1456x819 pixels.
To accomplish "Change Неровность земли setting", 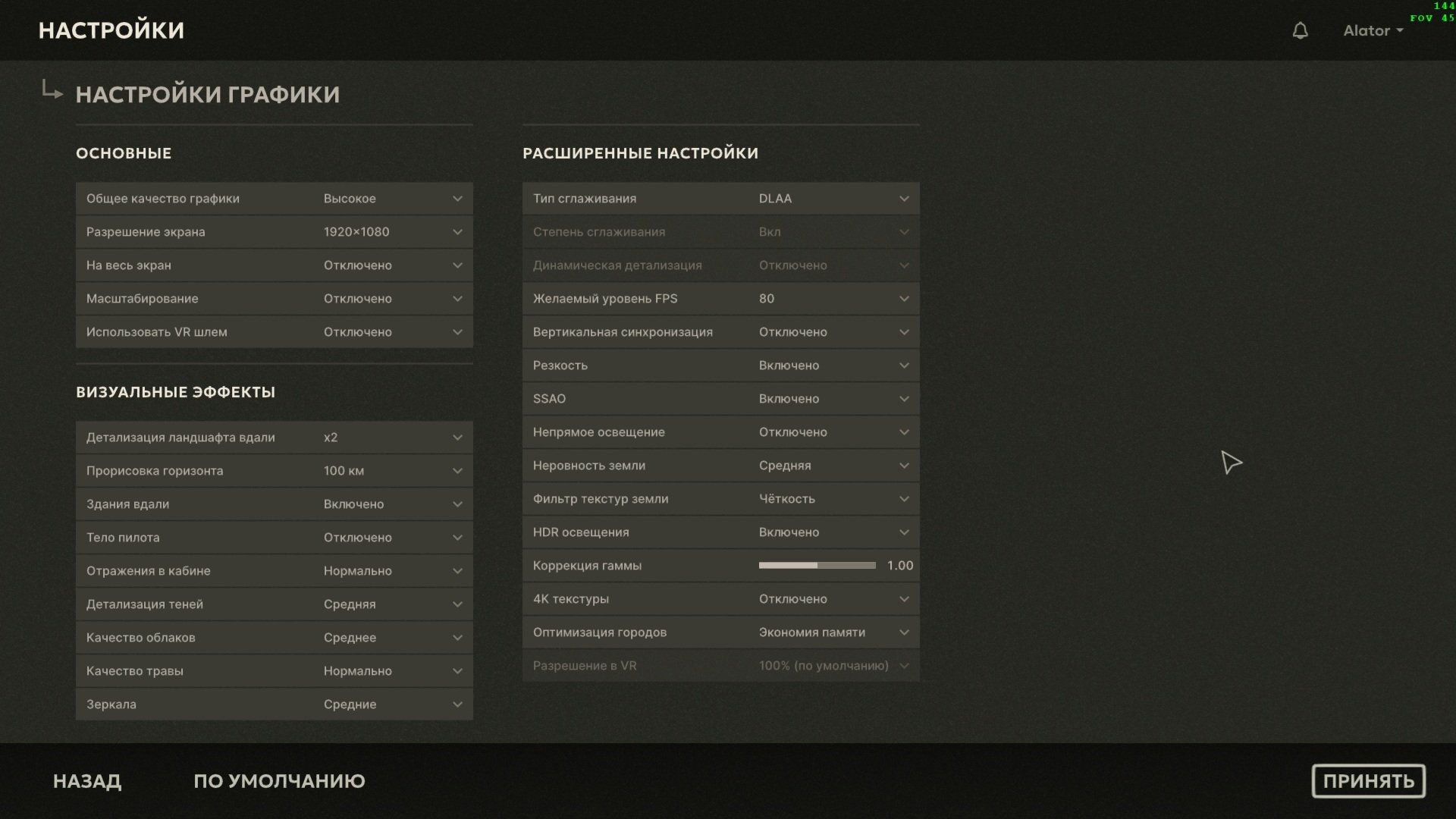I will click(721, 466).
